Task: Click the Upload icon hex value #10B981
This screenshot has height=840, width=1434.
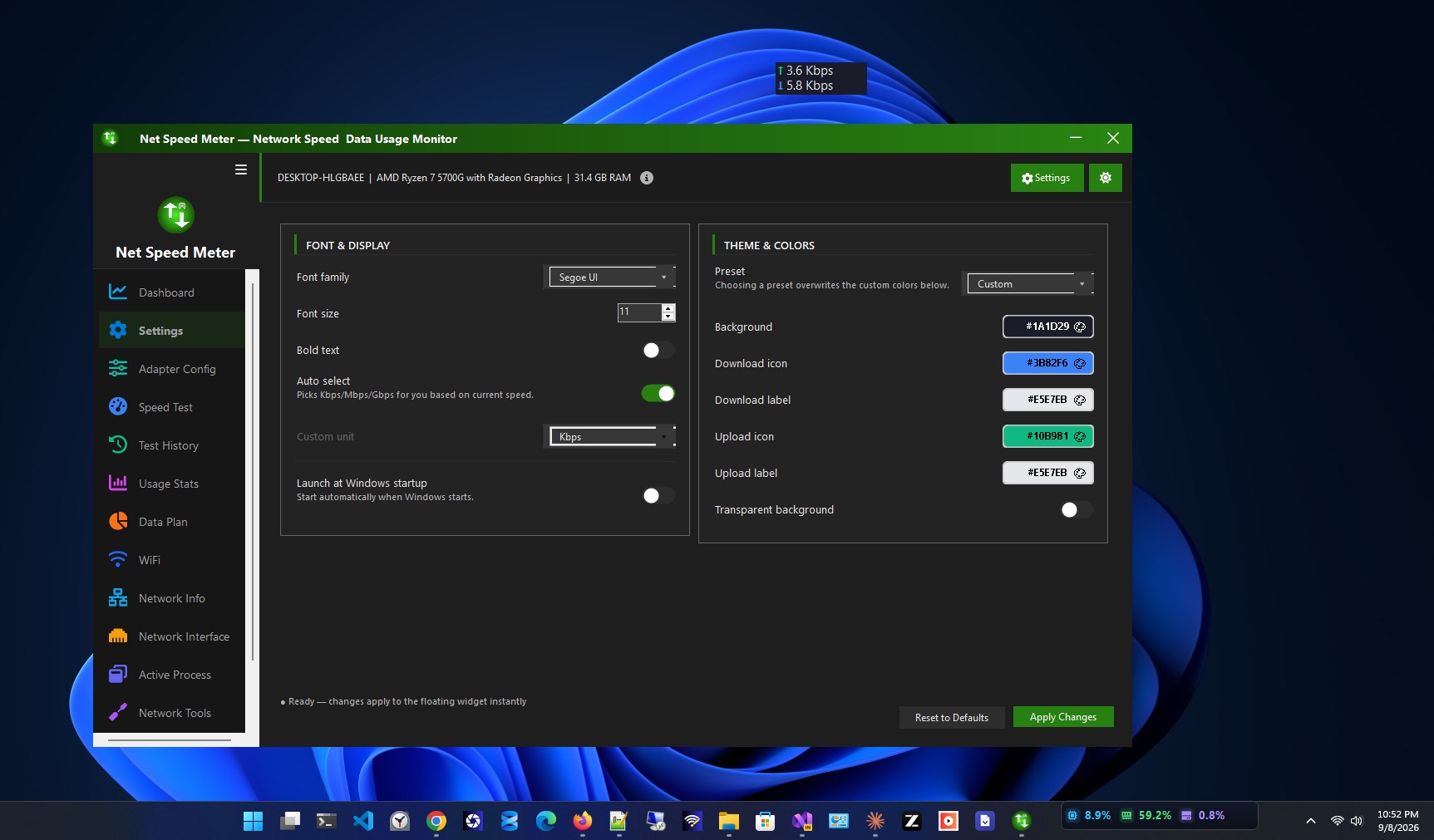Action: (1047, 436)
